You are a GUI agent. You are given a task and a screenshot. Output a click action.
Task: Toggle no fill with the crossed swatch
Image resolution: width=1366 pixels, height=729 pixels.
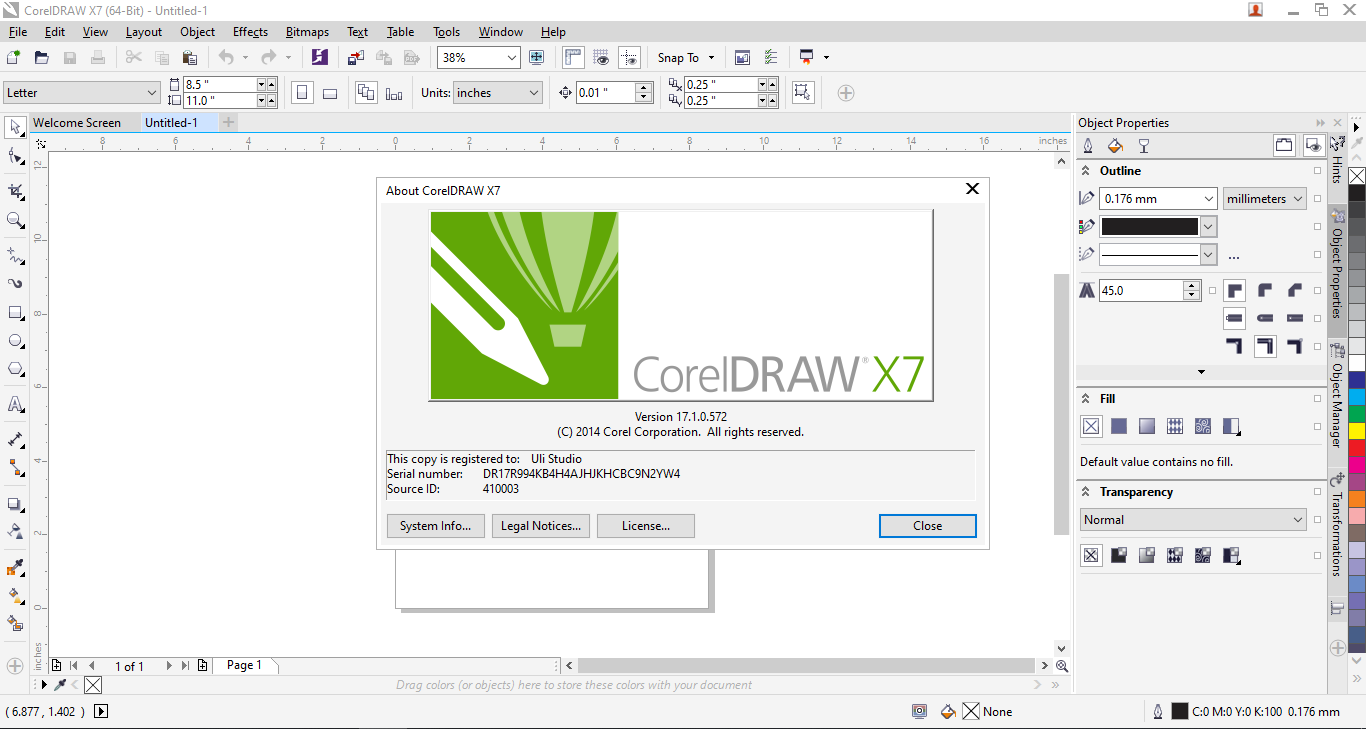[x=1091, y=426]
